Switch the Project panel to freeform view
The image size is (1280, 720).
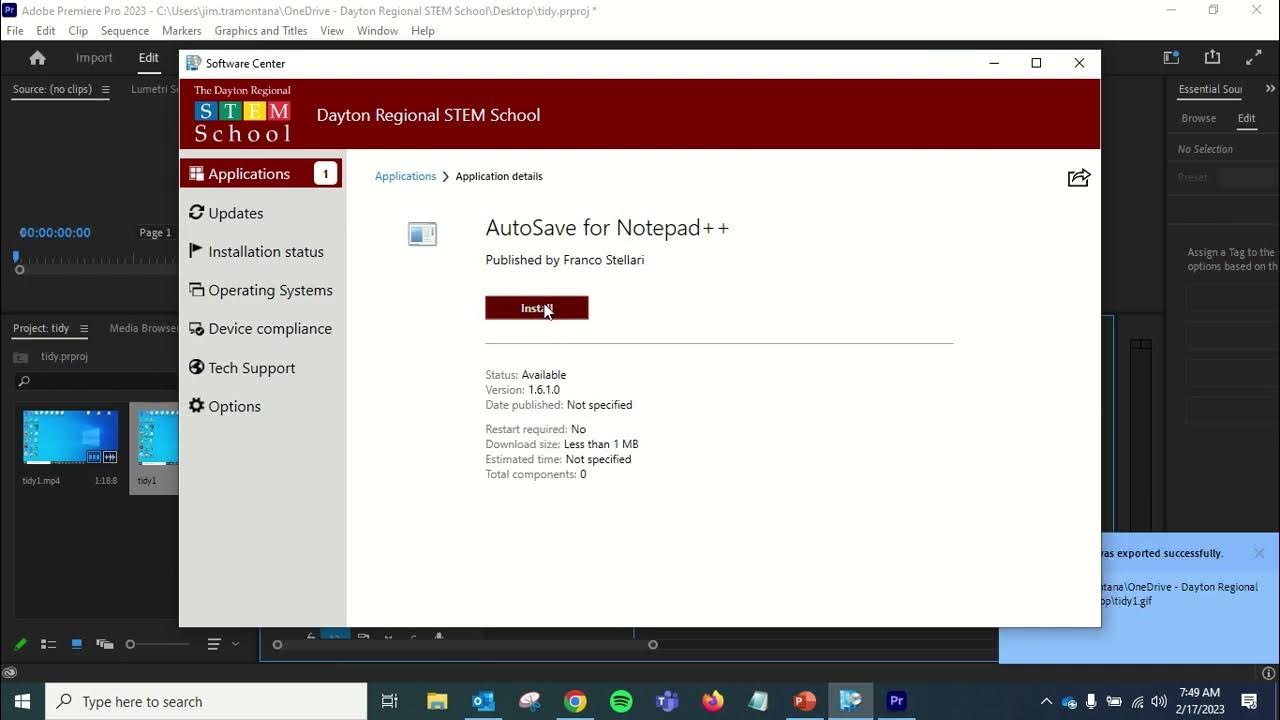point(105,645)
